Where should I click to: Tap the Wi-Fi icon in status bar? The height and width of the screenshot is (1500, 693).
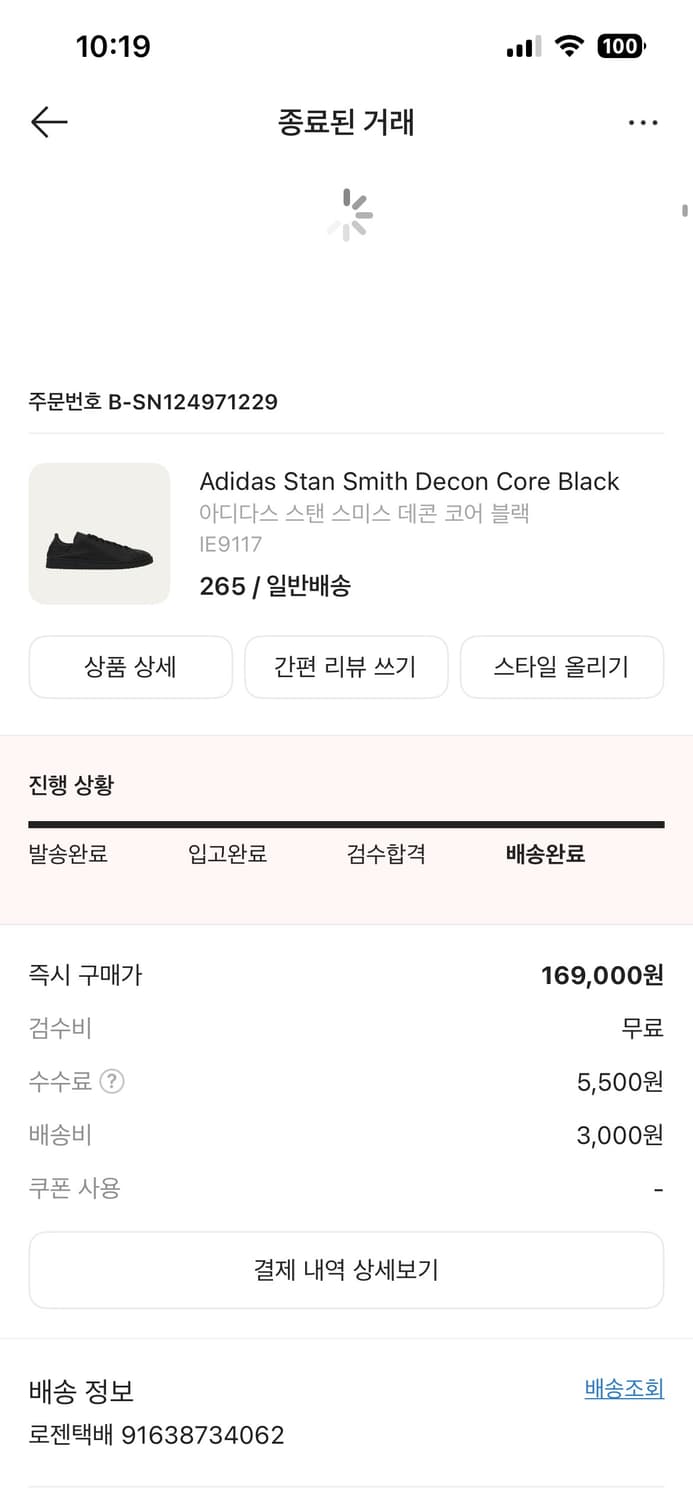[570, 45]
